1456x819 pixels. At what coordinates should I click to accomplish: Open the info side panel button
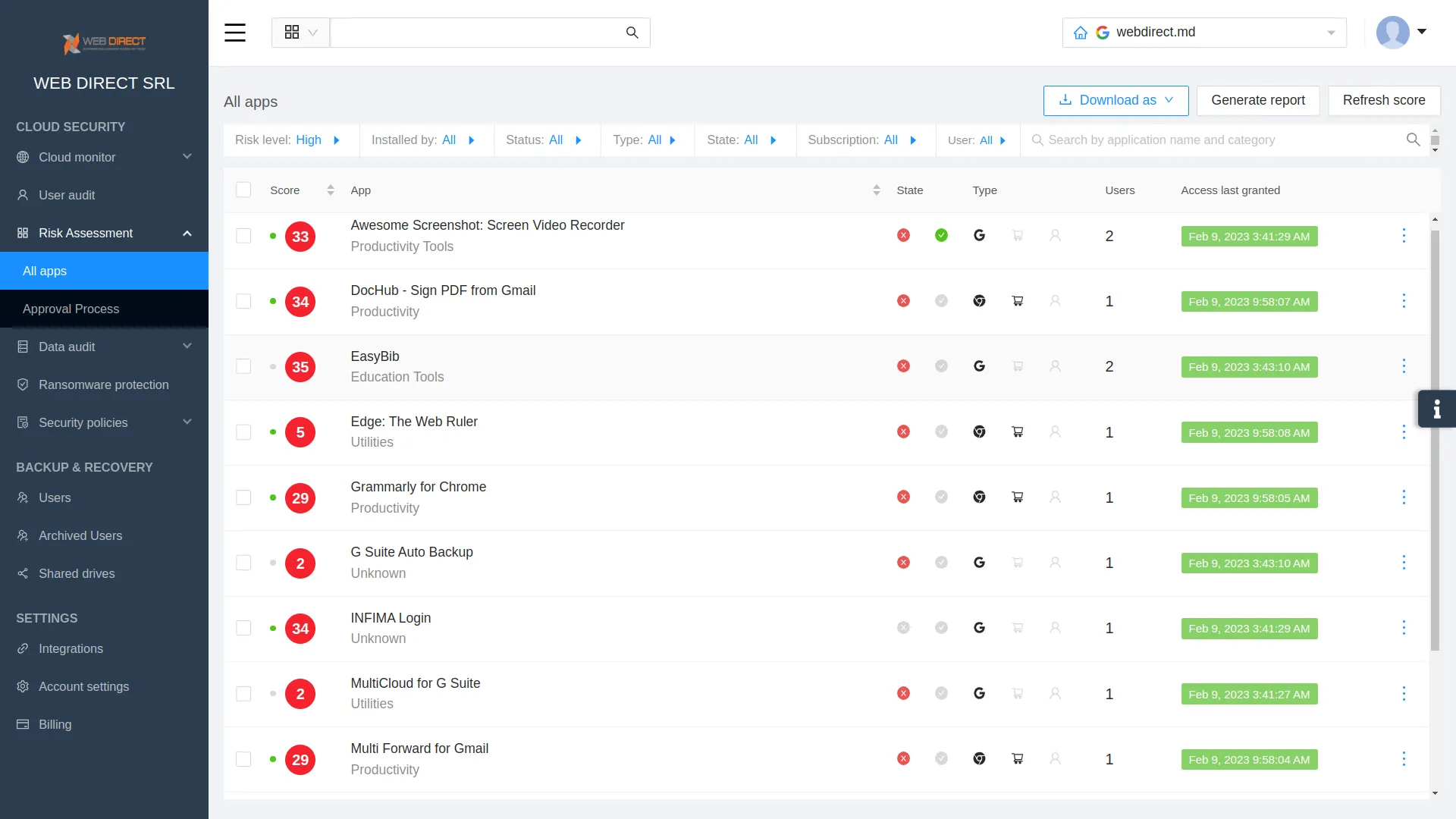click(1436, 409)
